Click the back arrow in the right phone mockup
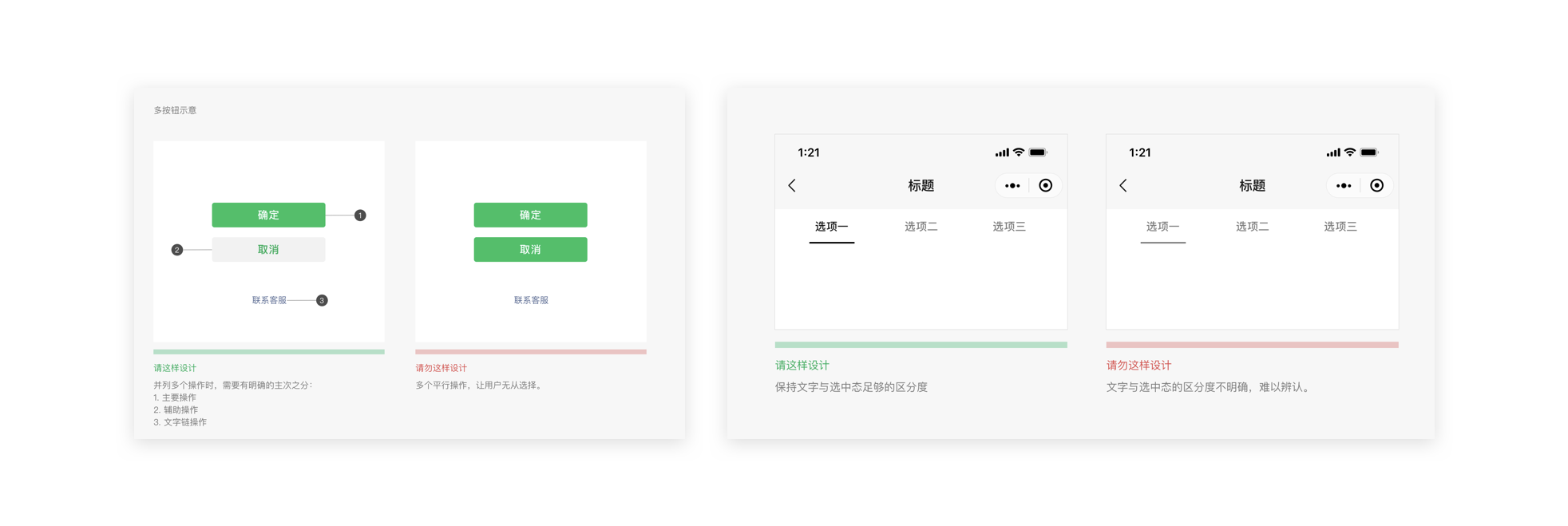 tap(1123, 186)
